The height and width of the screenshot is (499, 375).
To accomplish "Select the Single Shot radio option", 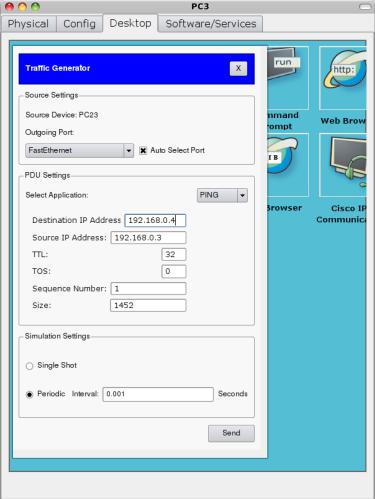I will (x=29, y=366).
